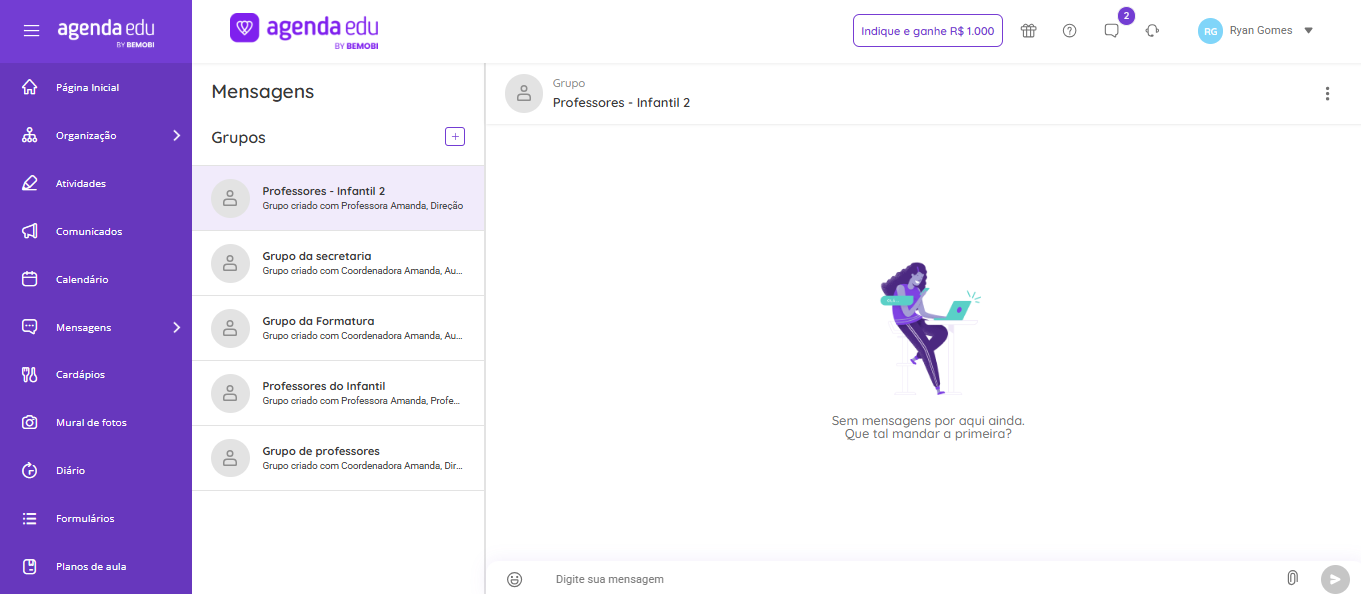Click the Mural de fotos camera icon
Screen dimensions: 1361x594
click(x=30, y=422)
